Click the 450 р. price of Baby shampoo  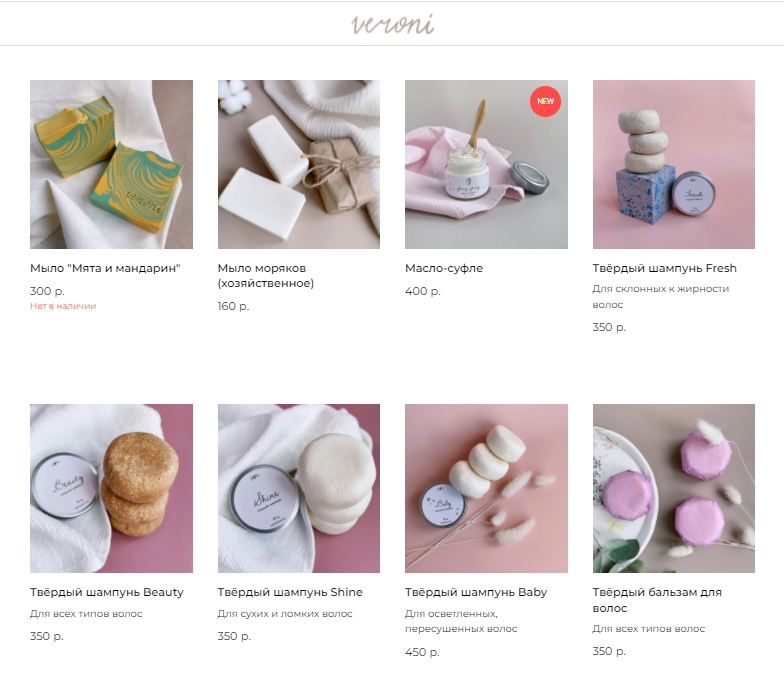tap(422, 652)
